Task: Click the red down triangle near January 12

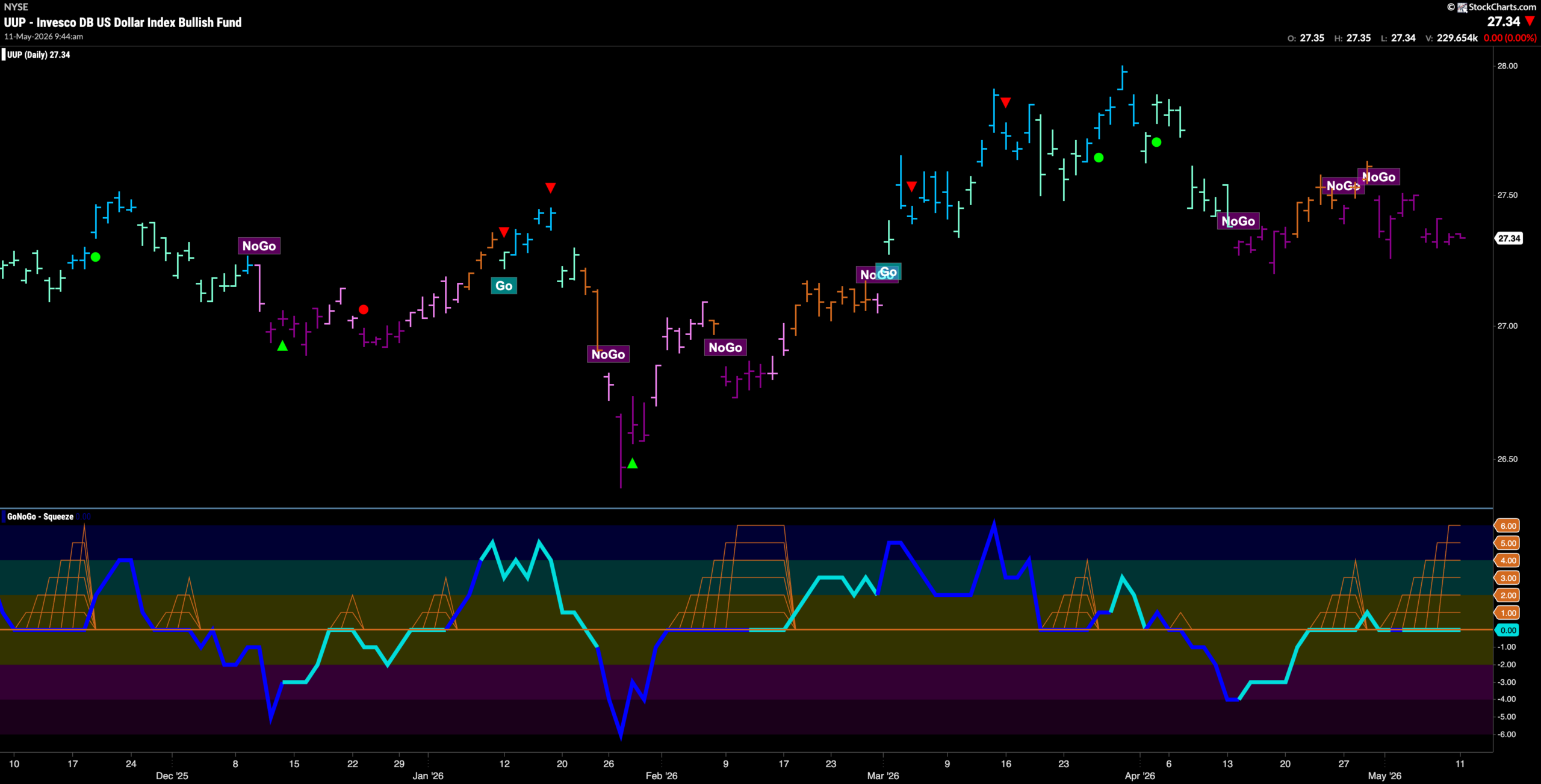Action: pyautogui.click(x=504, y=232)
